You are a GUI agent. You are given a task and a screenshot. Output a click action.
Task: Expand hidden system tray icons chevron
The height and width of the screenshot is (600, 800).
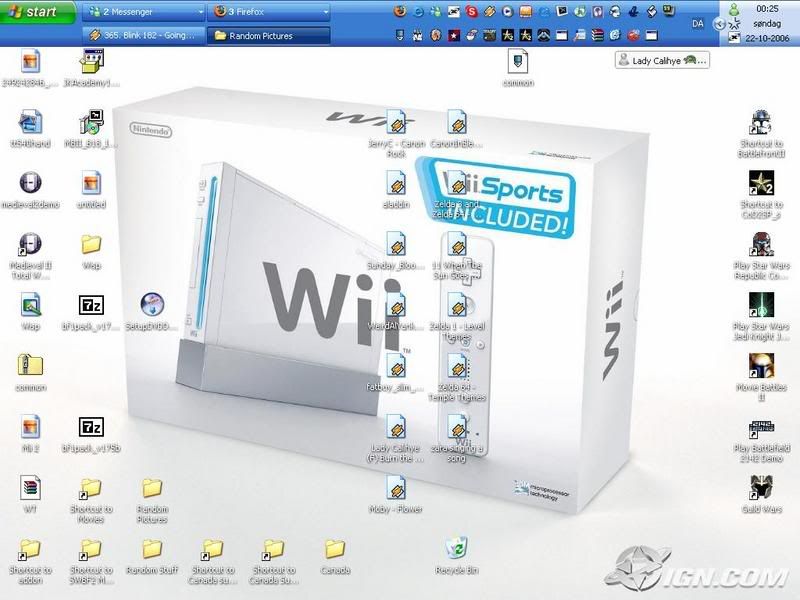point(719,23)
